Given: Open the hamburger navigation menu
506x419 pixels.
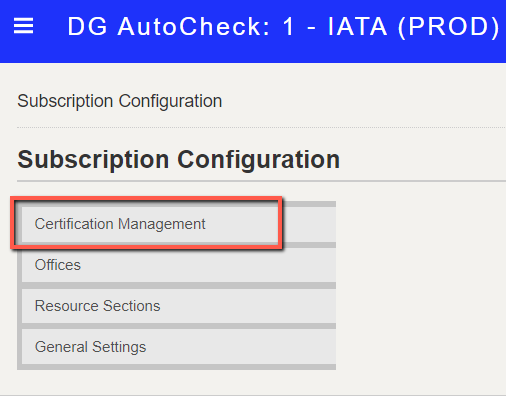Looking at the screenshot, I should pos(23,26).
